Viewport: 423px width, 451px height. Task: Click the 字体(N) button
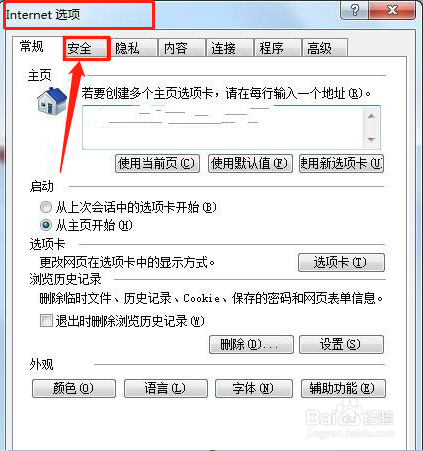(x=254, y=388)
